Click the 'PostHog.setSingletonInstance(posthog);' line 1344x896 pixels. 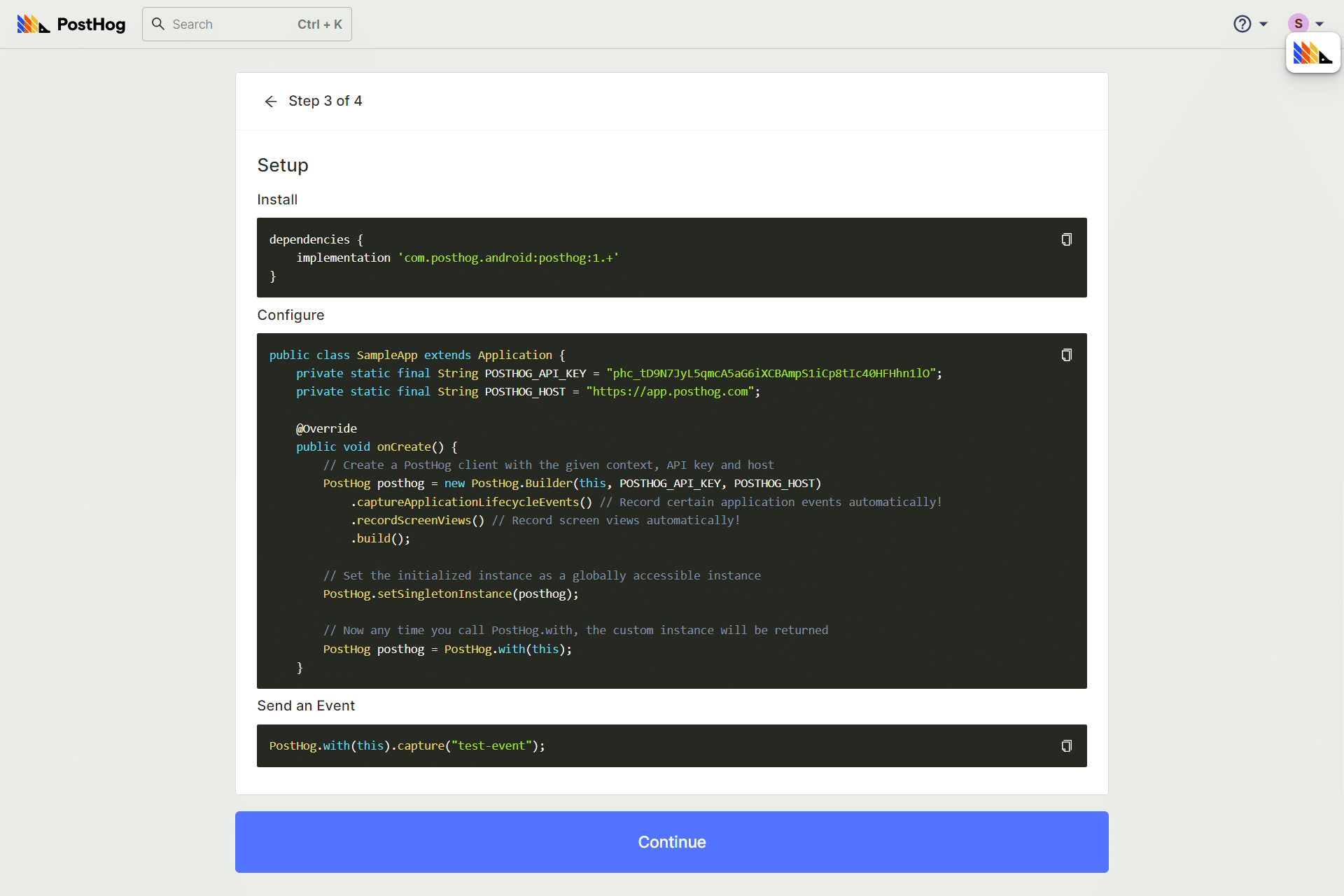click(451, 594)
